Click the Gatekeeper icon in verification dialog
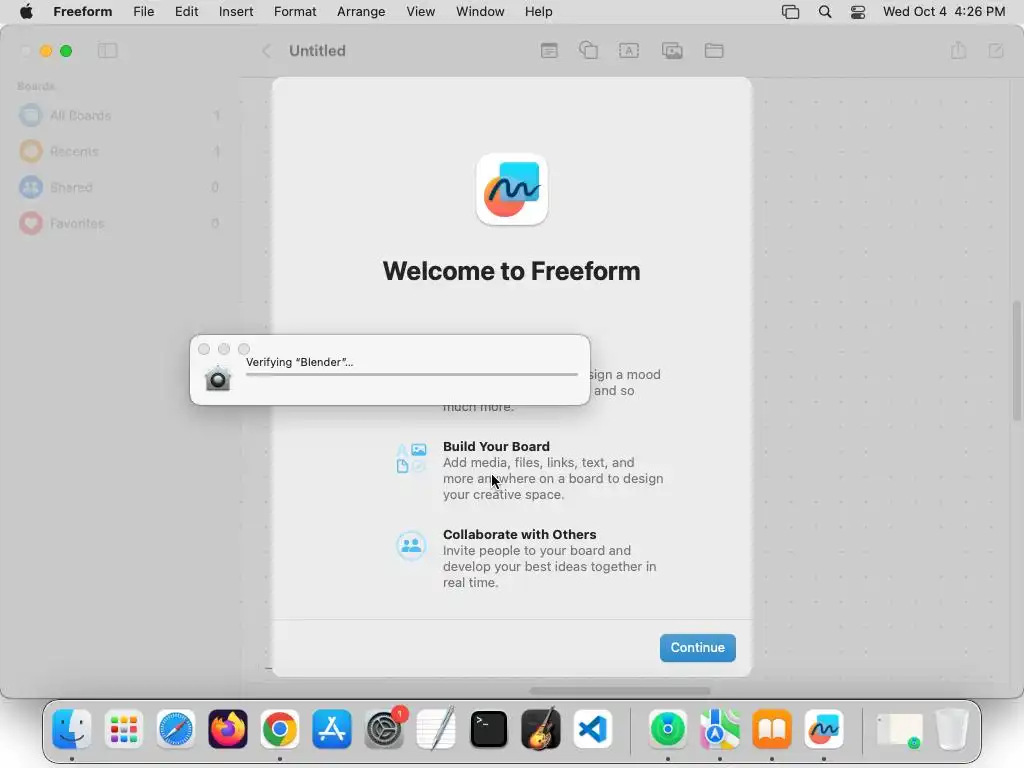The width and height of the screenshot is (1024, 768). pos(217,378)
